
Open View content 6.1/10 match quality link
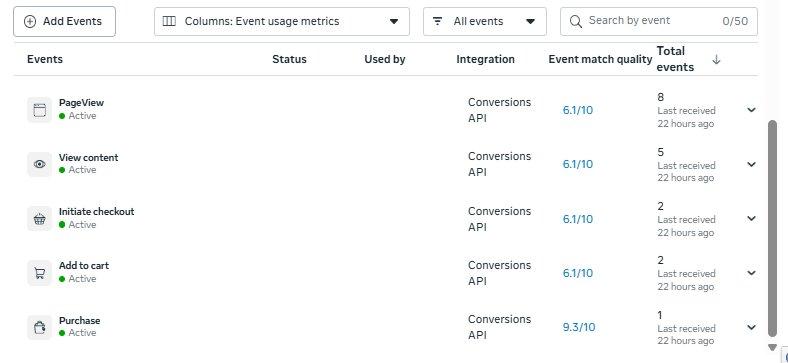coord(577,164)
